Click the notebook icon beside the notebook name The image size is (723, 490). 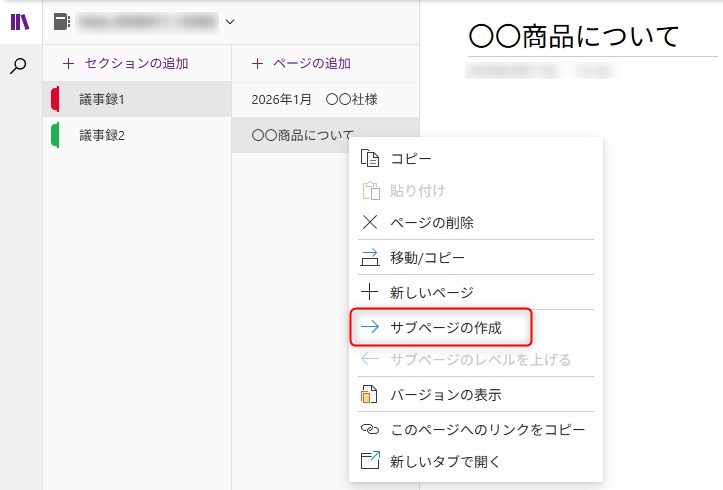62,21
